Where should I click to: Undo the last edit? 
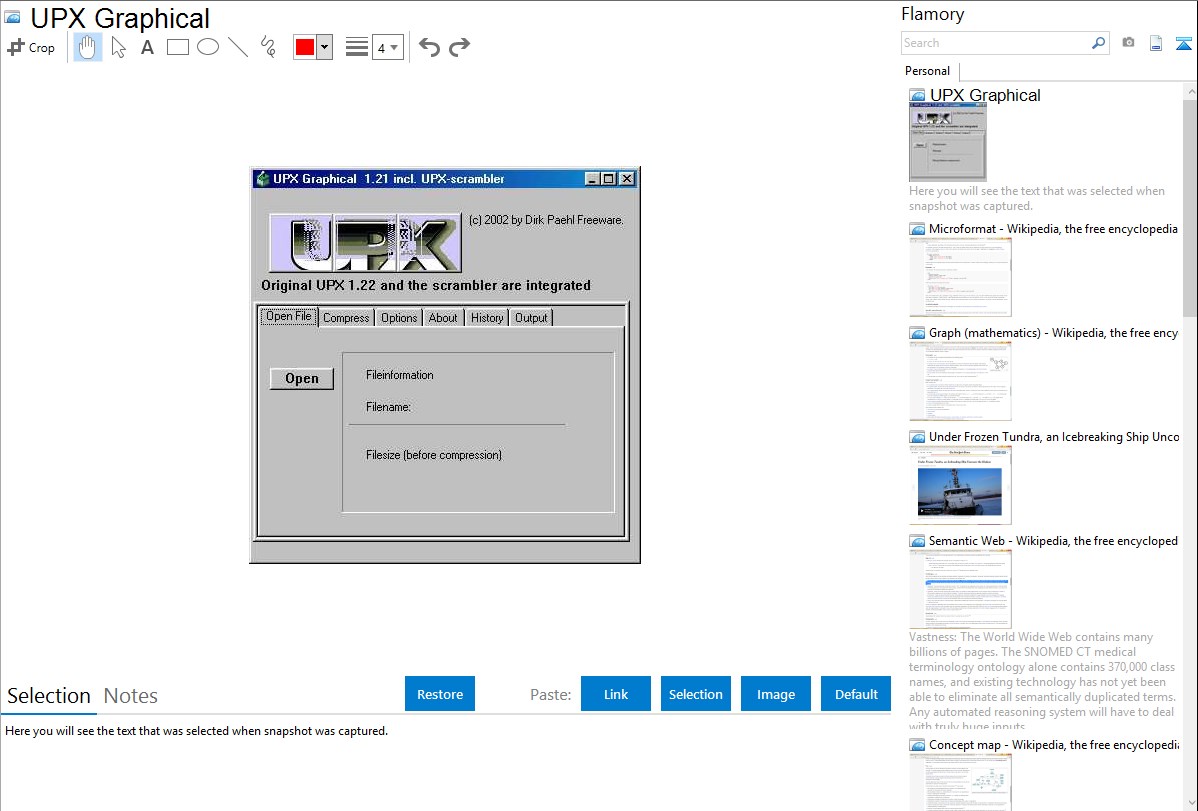coord(429,47)
